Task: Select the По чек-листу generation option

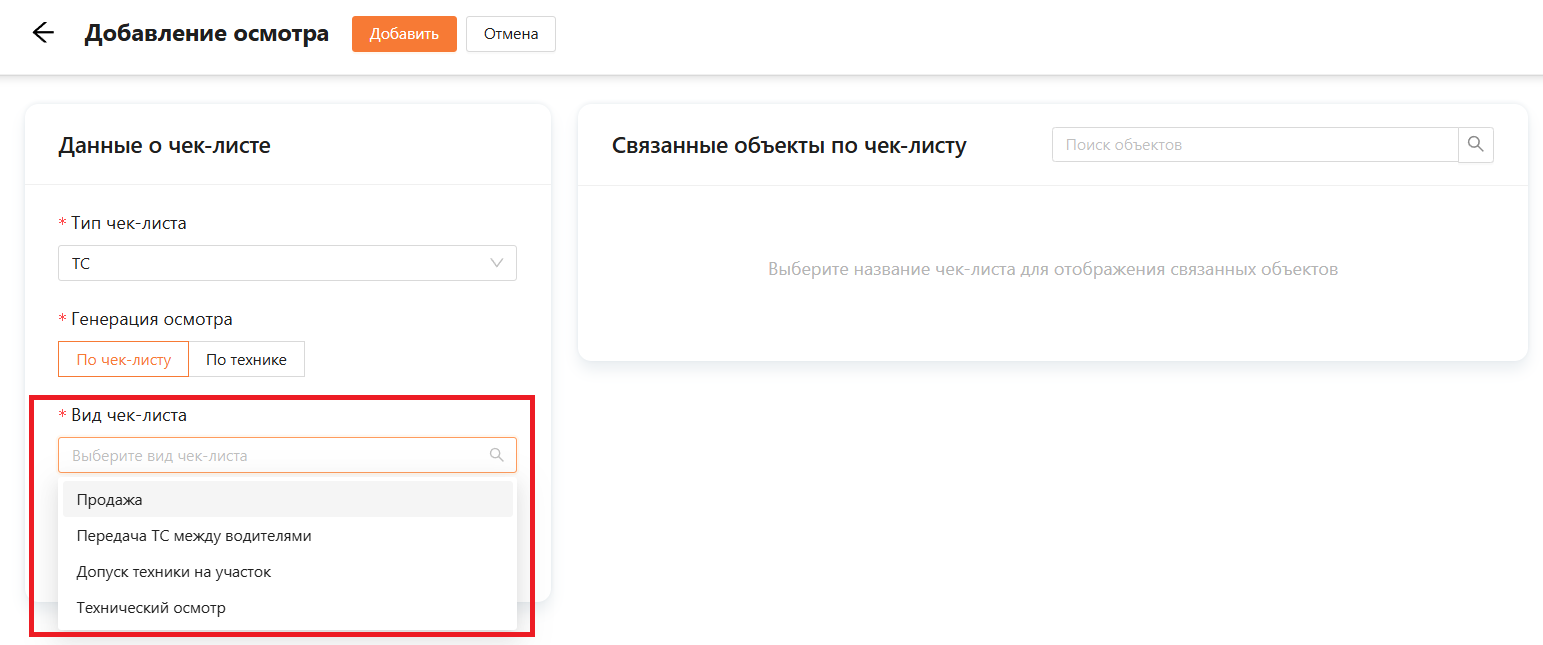Action: coord(123,359)
